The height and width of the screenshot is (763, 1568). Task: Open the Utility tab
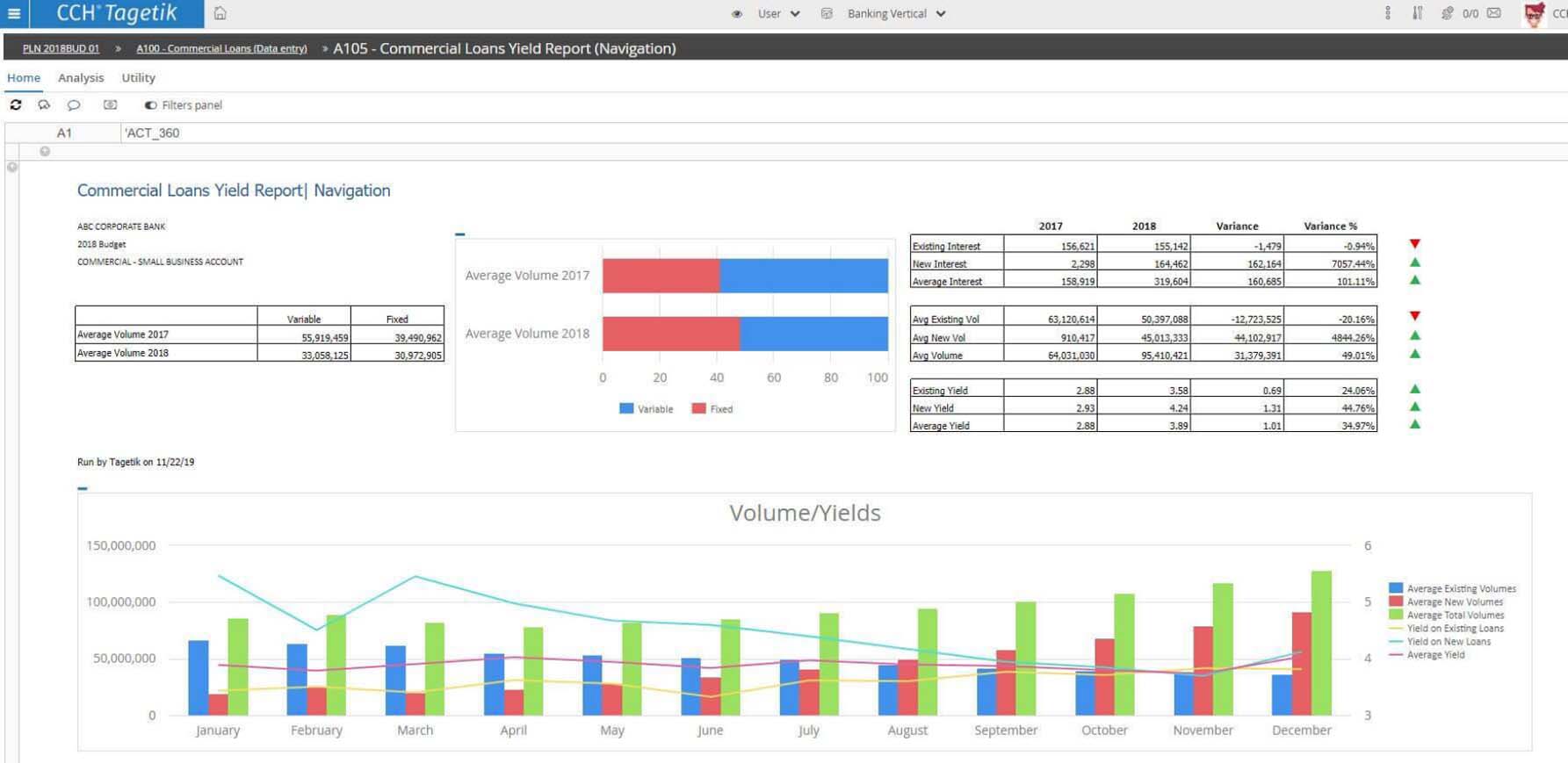(138, 78)
